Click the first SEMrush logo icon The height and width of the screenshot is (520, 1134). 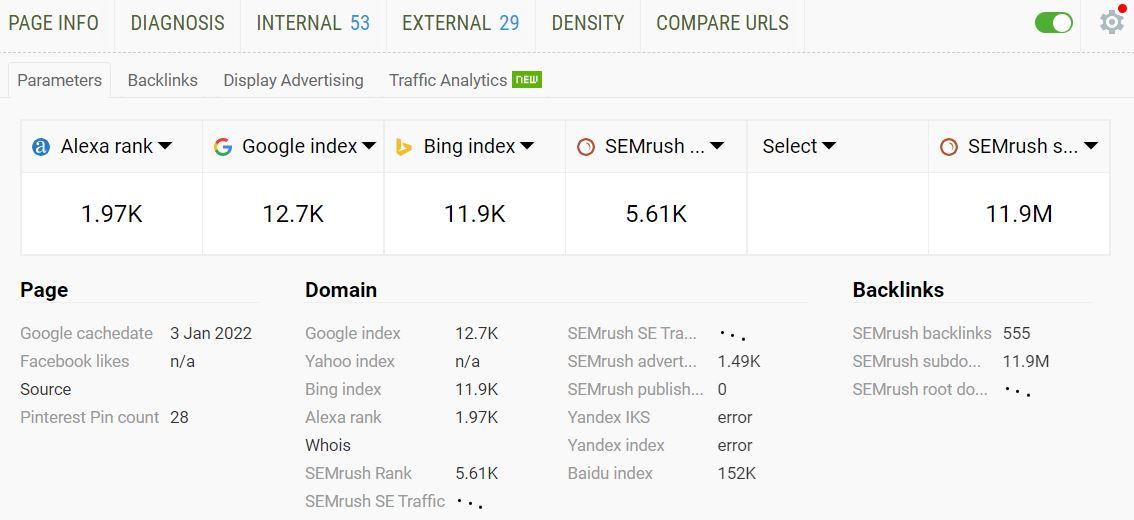point(586,147)
